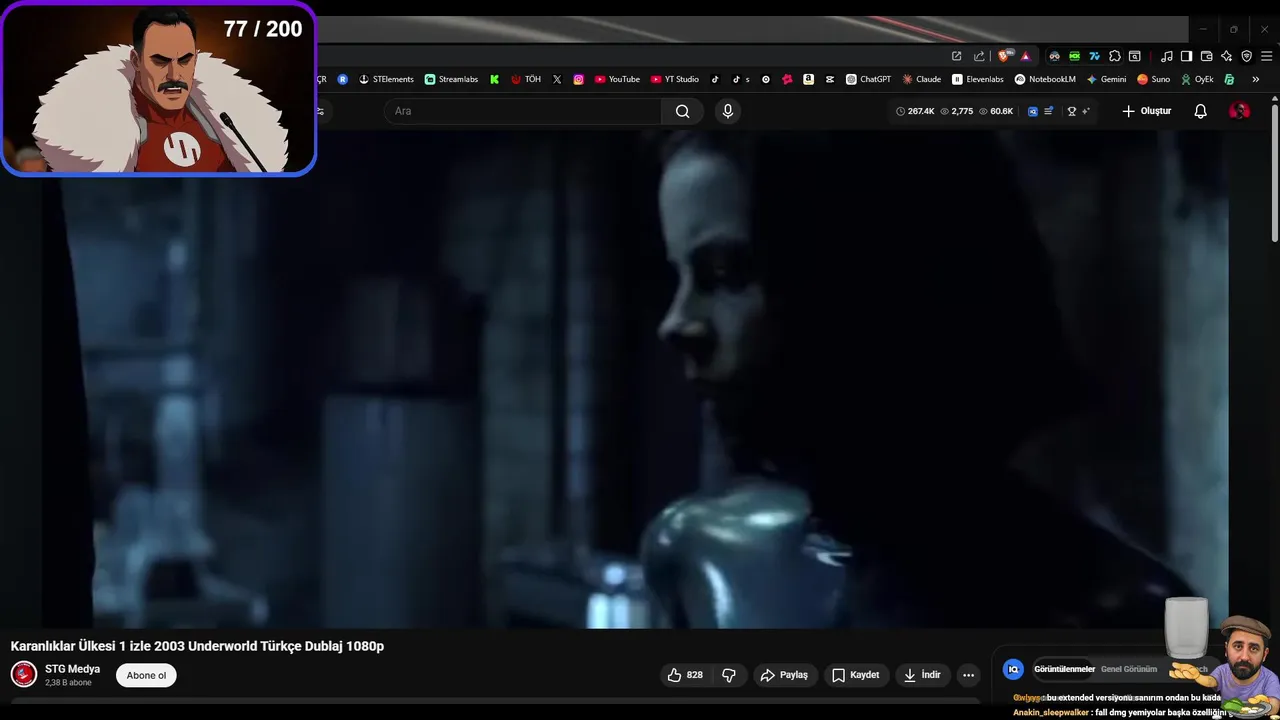This screenshot has height=720, width=1280.
Task: Open the STElements bookmark
Action: [386, 79]
